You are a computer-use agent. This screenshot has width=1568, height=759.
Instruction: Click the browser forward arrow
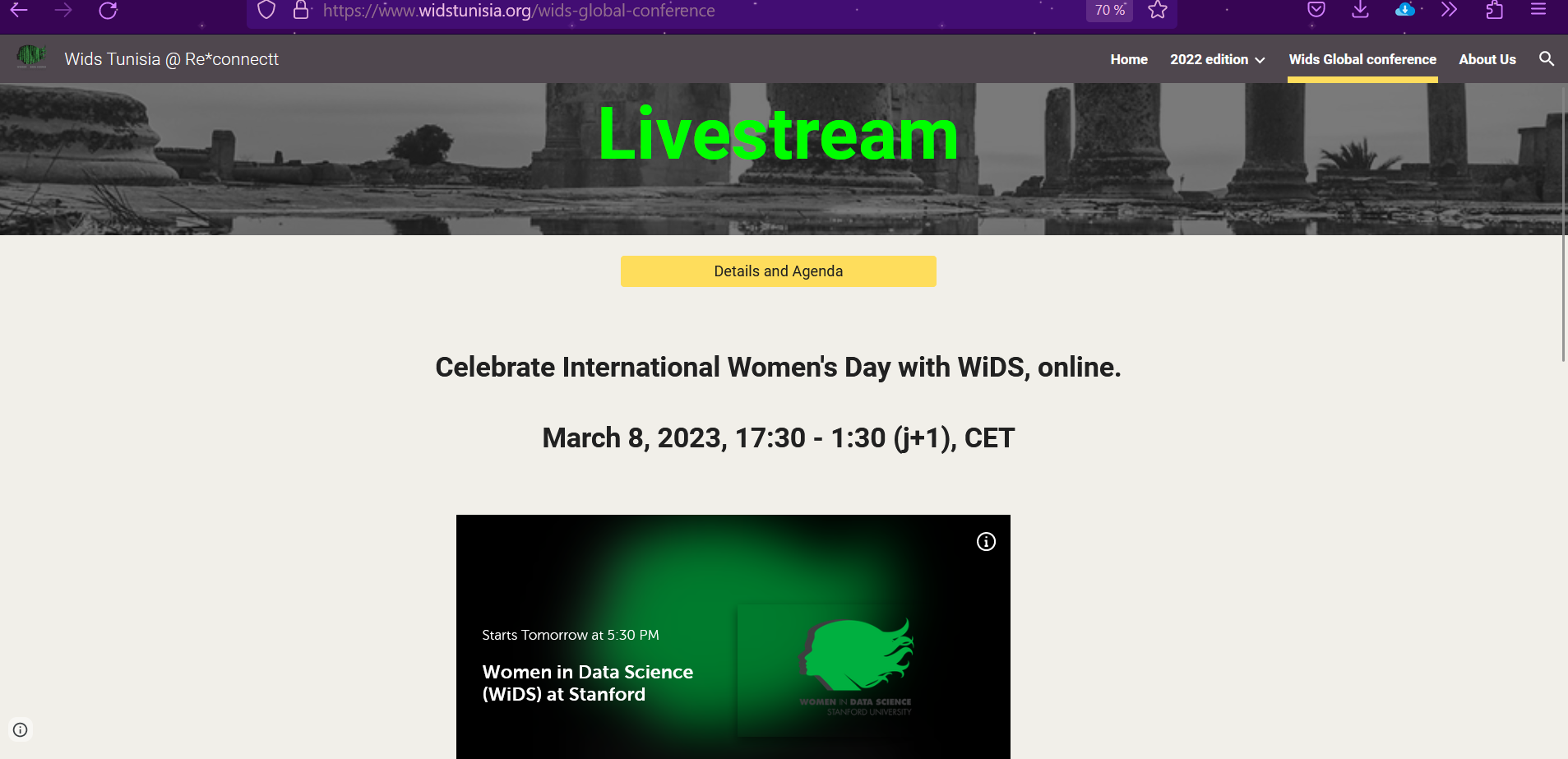[63, 10]
